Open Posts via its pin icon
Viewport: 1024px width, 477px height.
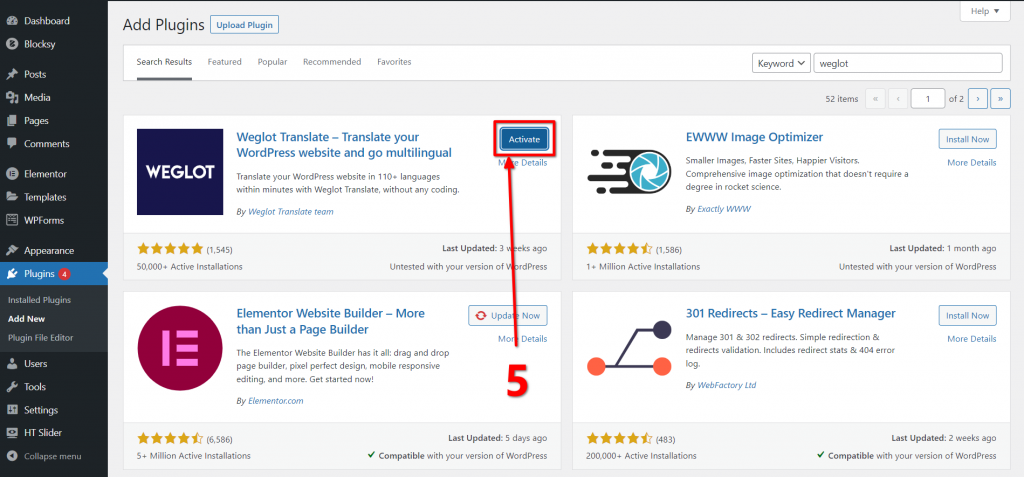(x=12, y=74)
